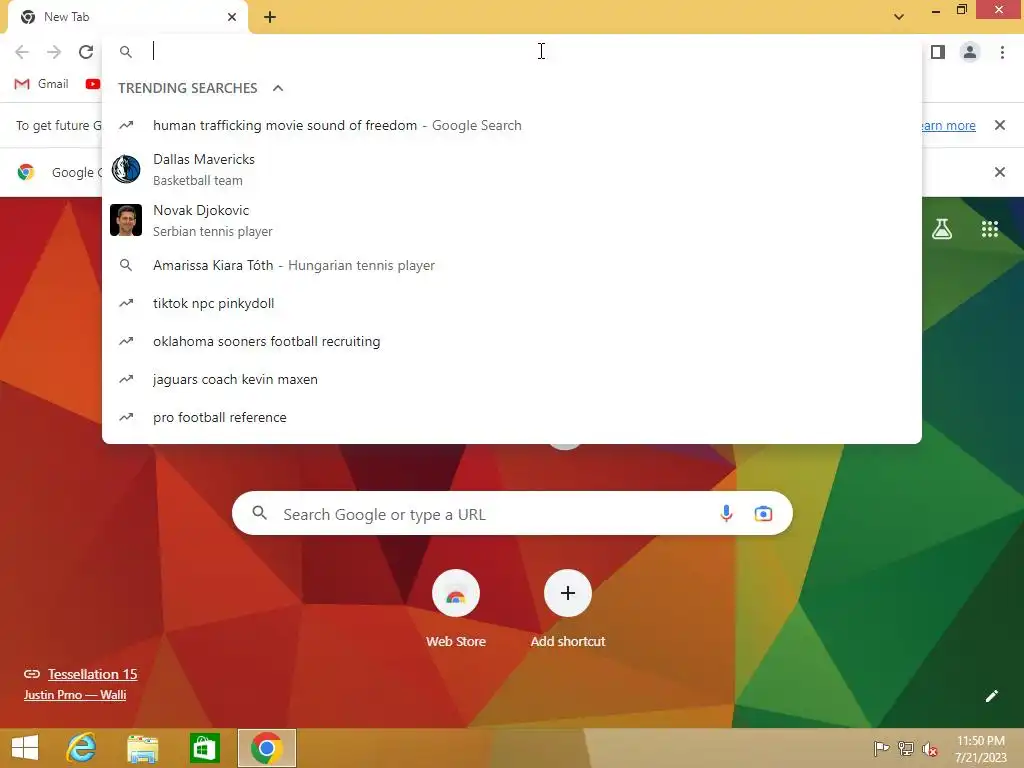Click the Add shortcut button
This screenshot has width=1024, height=768.
point(568,608)
